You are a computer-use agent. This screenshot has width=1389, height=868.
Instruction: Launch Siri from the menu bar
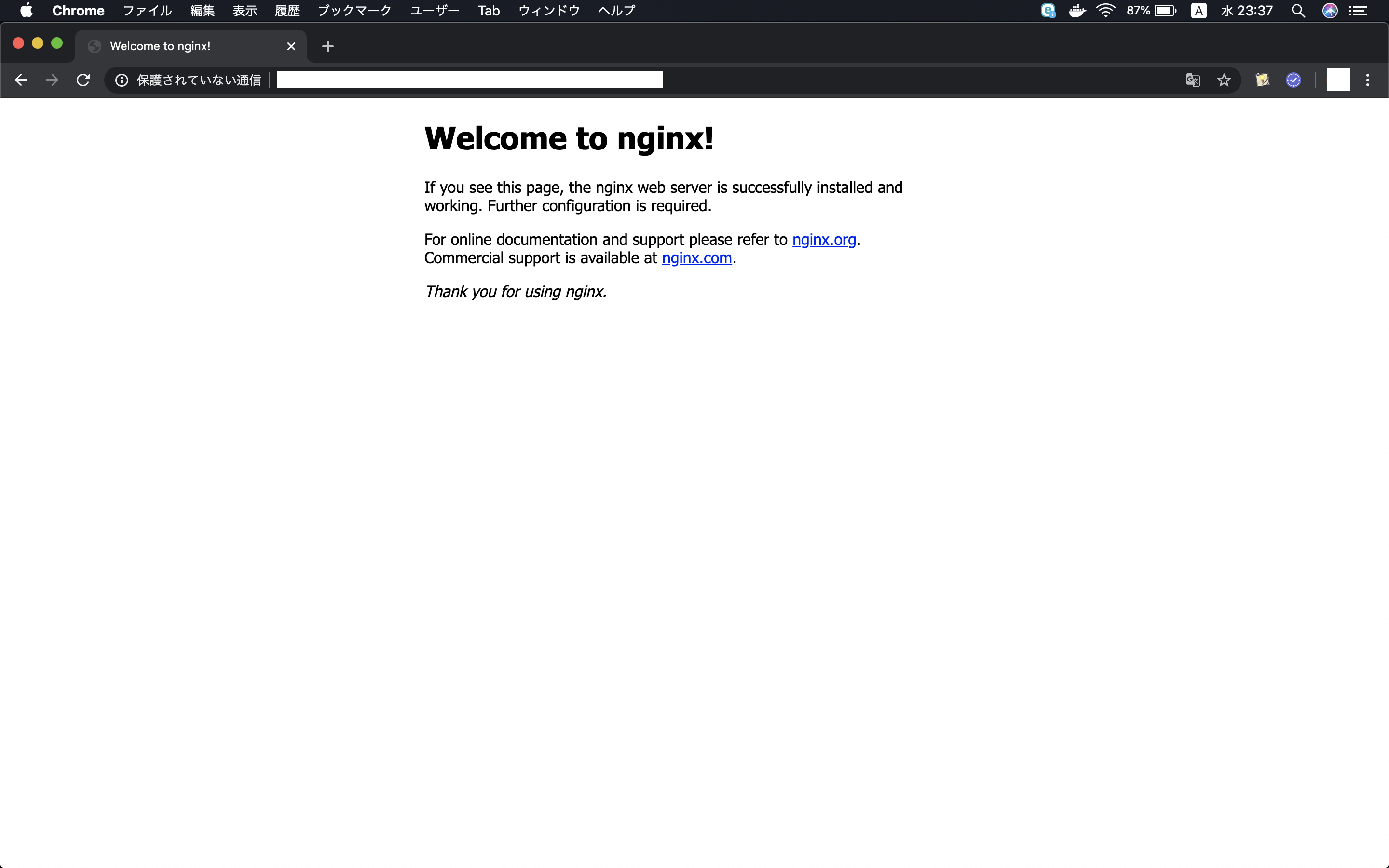(1330, 10)
